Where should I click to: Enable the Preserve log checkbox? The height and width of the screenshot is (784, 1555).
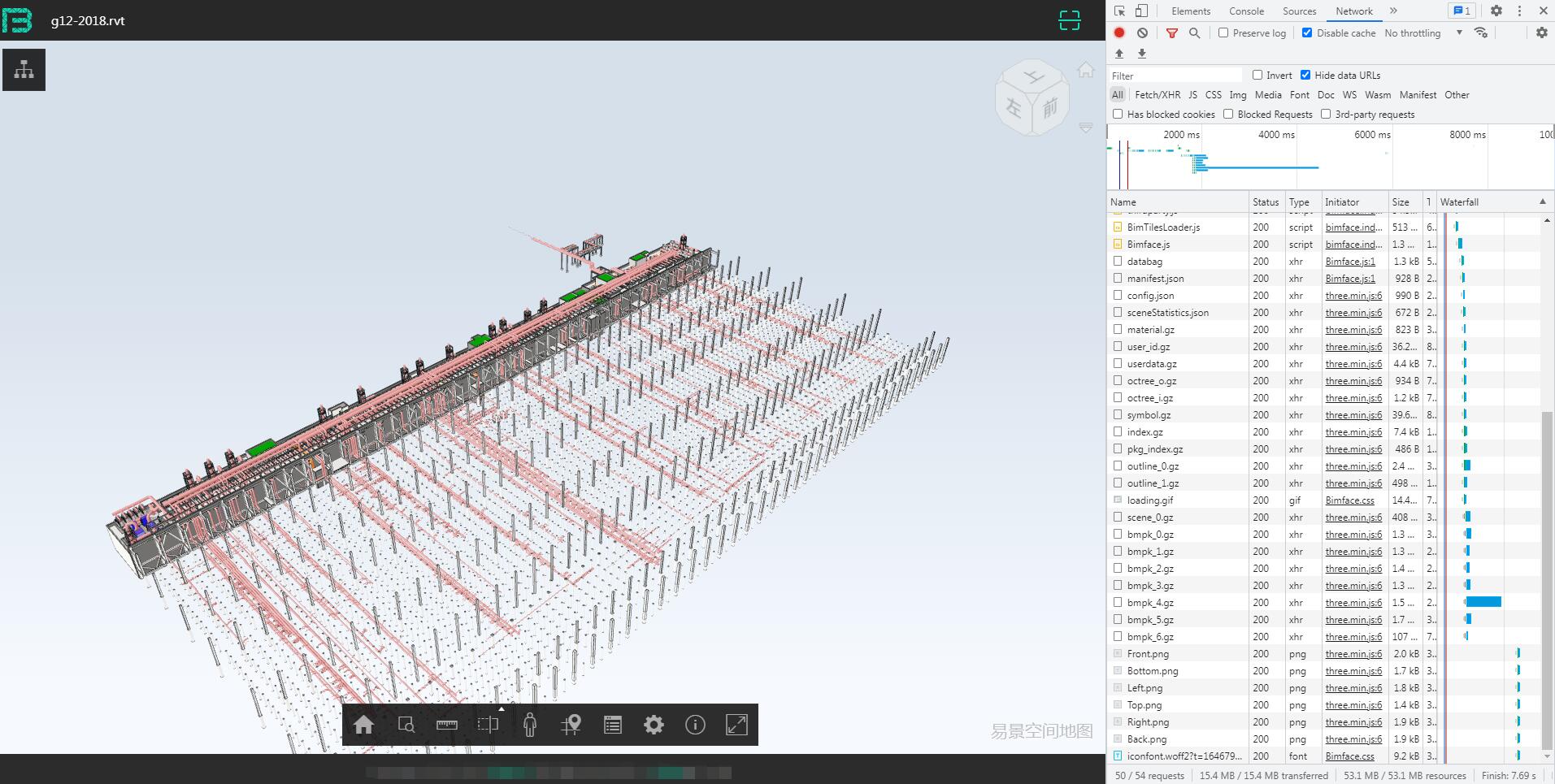tap(1223, 32)
